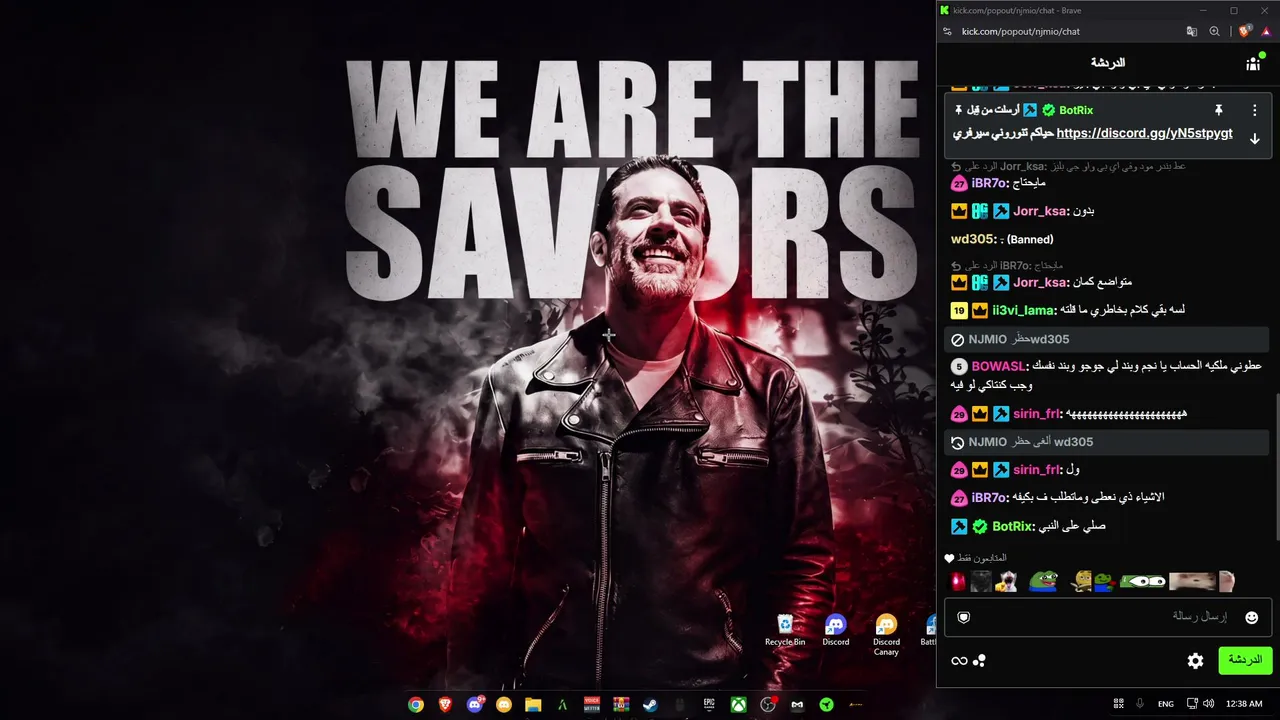Insert the wide-eyed Pepe emote

pyautogui.click(x=1142, y=581)
